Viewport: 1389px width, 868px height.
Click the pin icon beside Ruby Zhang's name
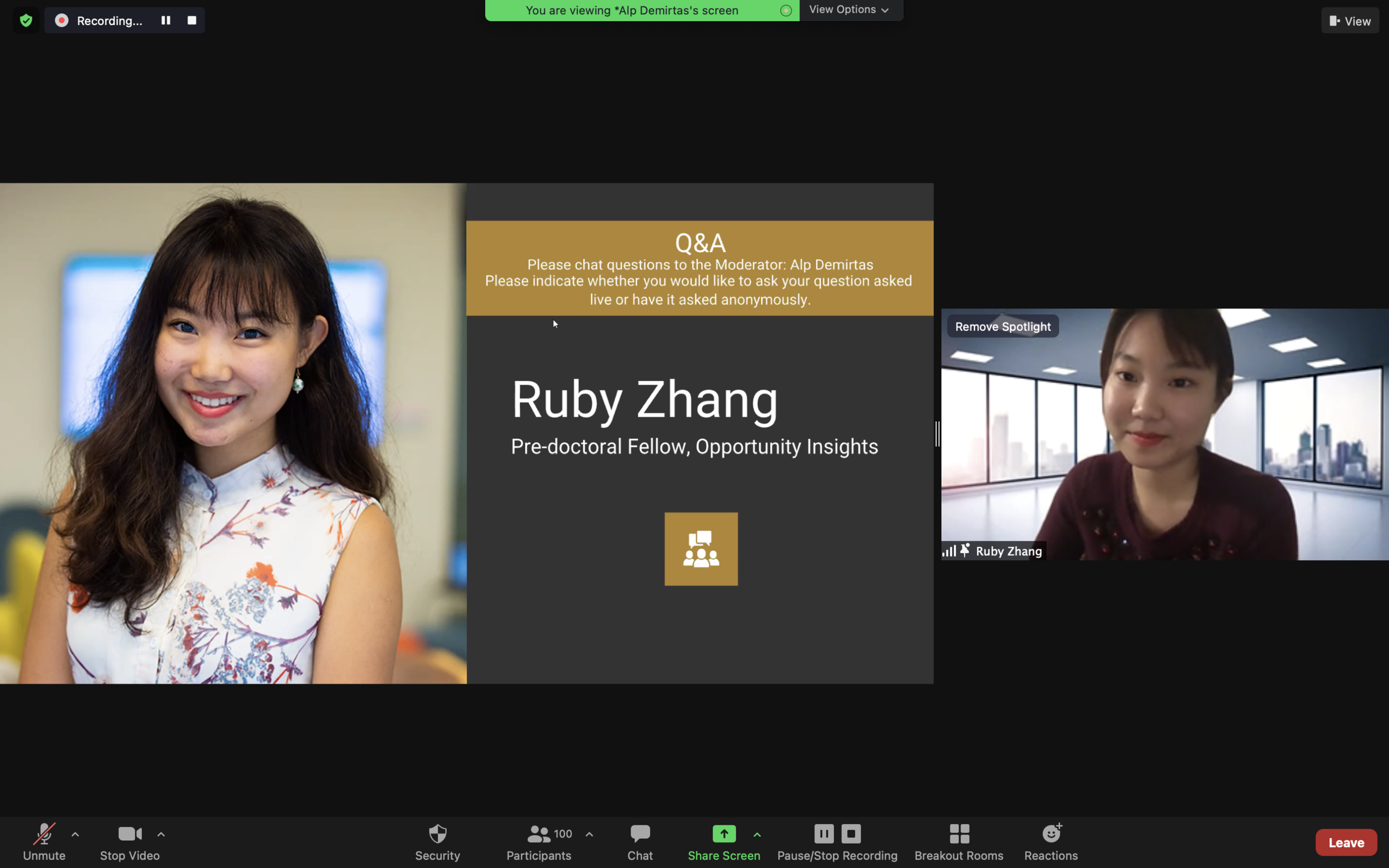tap(965, 550)
